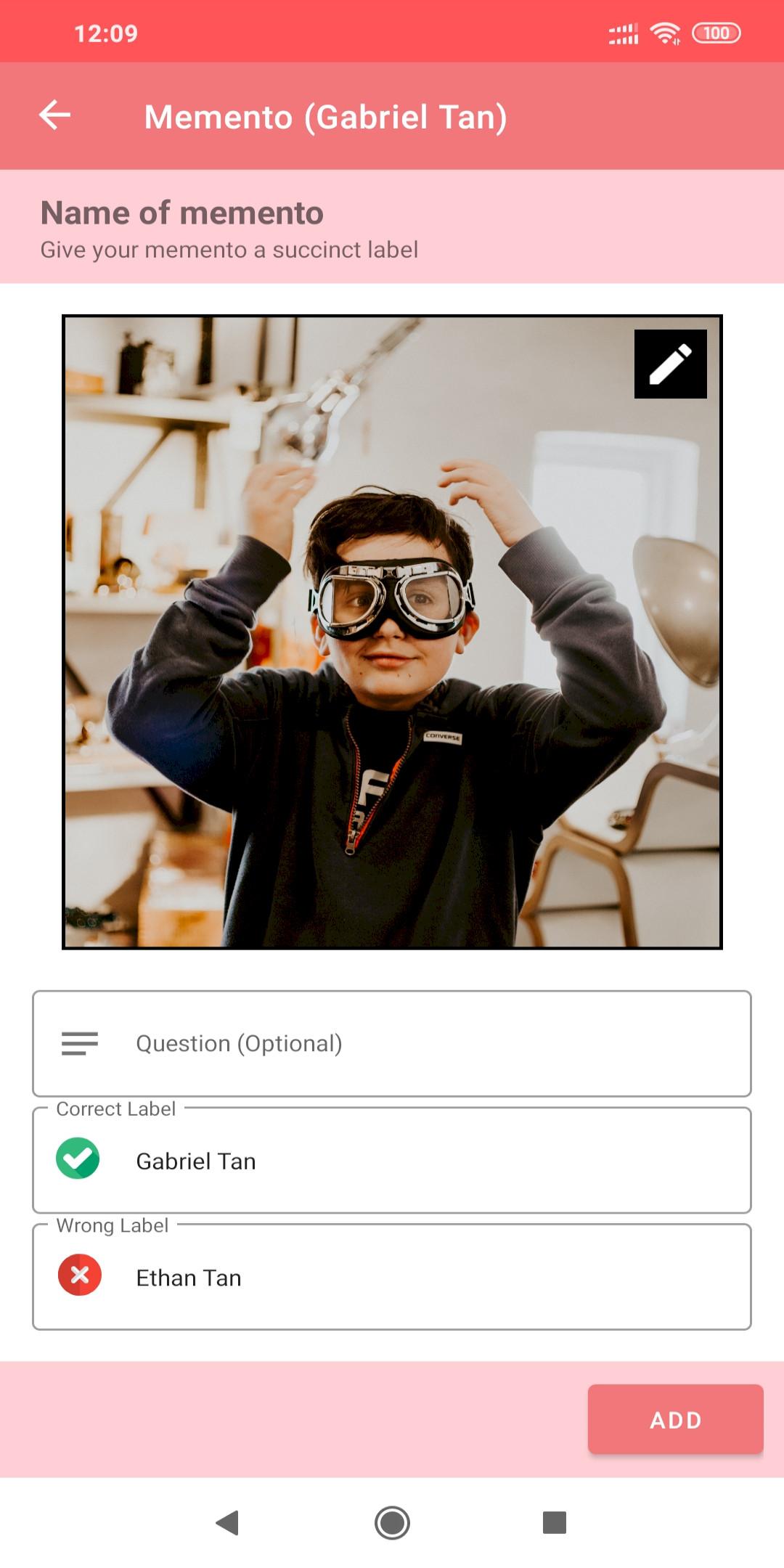
Task: Tap the clock showing 12:09
Action: point(106,33)
